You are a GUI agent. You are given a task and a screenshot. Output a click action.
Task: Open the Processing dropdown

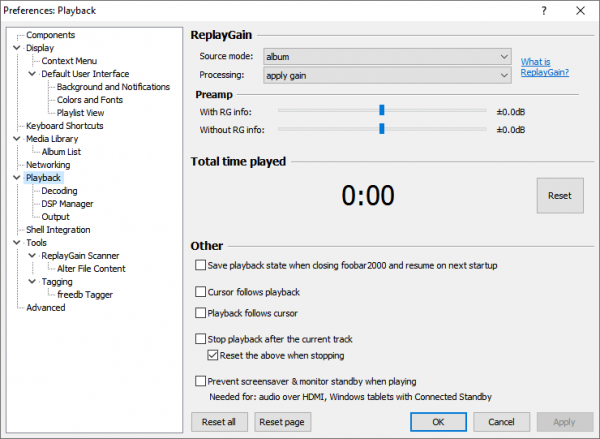coord(387,75)
